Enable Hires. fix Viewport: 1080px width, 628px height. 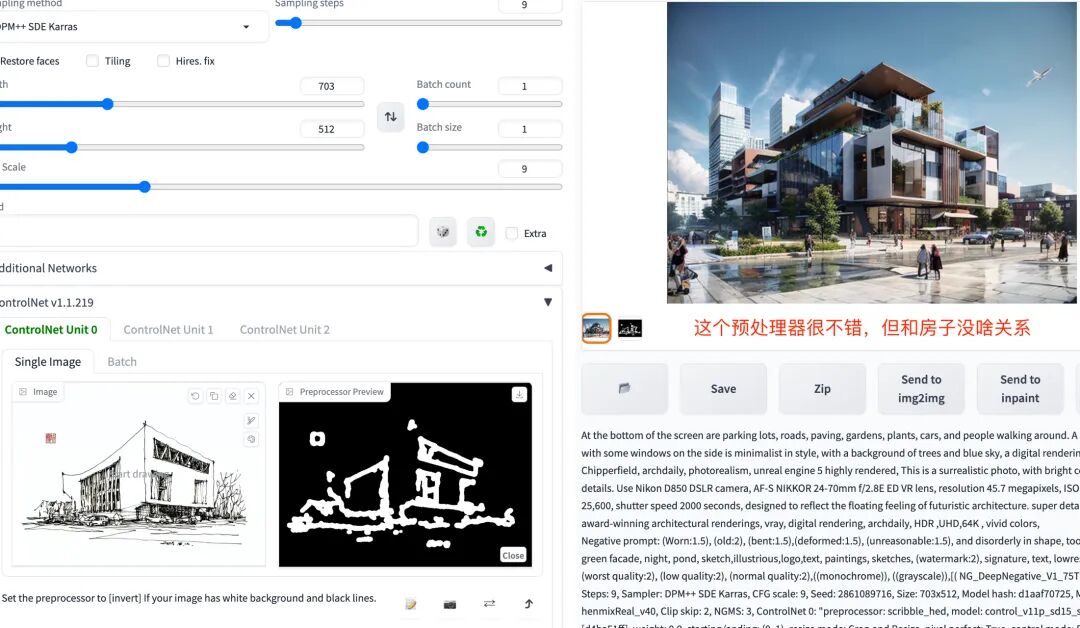point(163,61)
